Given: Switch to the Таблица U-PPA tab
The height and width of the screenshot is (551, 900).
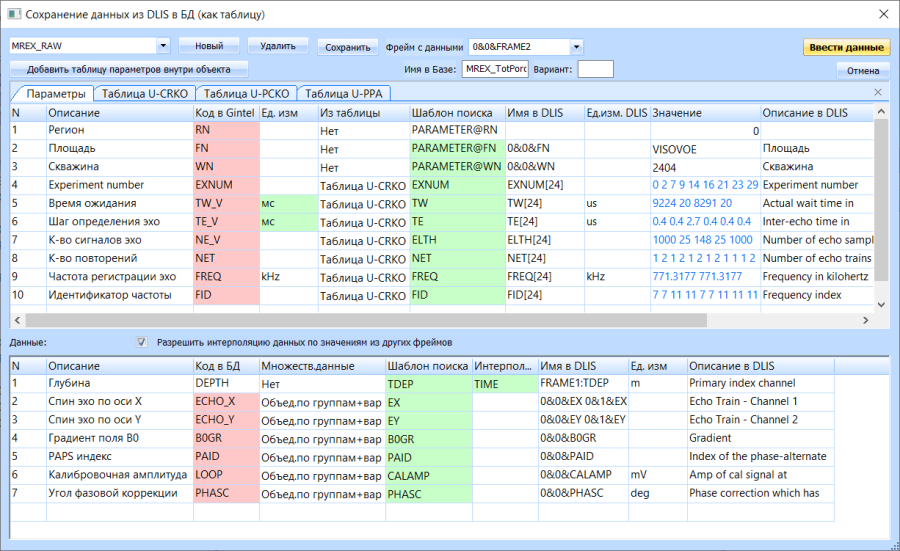Looking at the screenshot, I should (344, 94).
